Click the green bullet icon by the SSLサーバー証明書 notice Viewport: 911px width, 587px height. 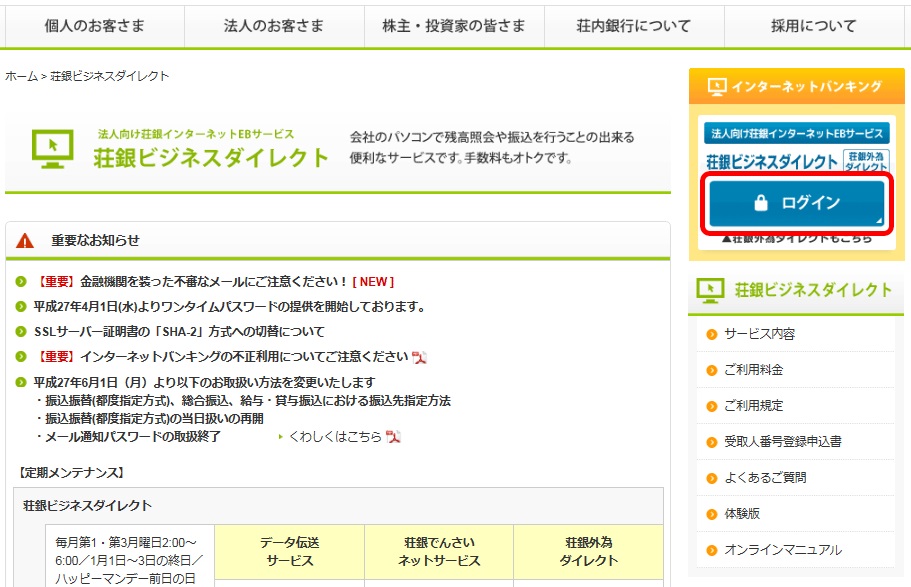(x=21, y=332)
